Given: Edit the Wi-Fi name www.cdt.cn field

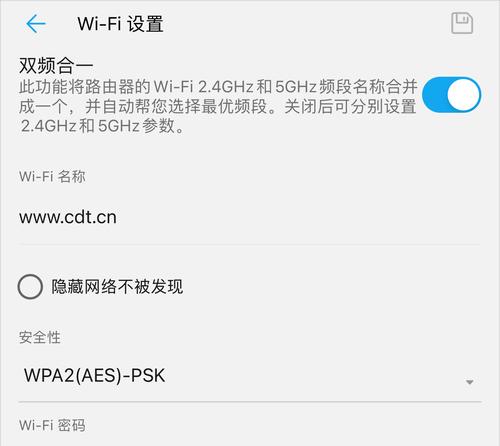Looking at the screenshot, I should [249, 218].
